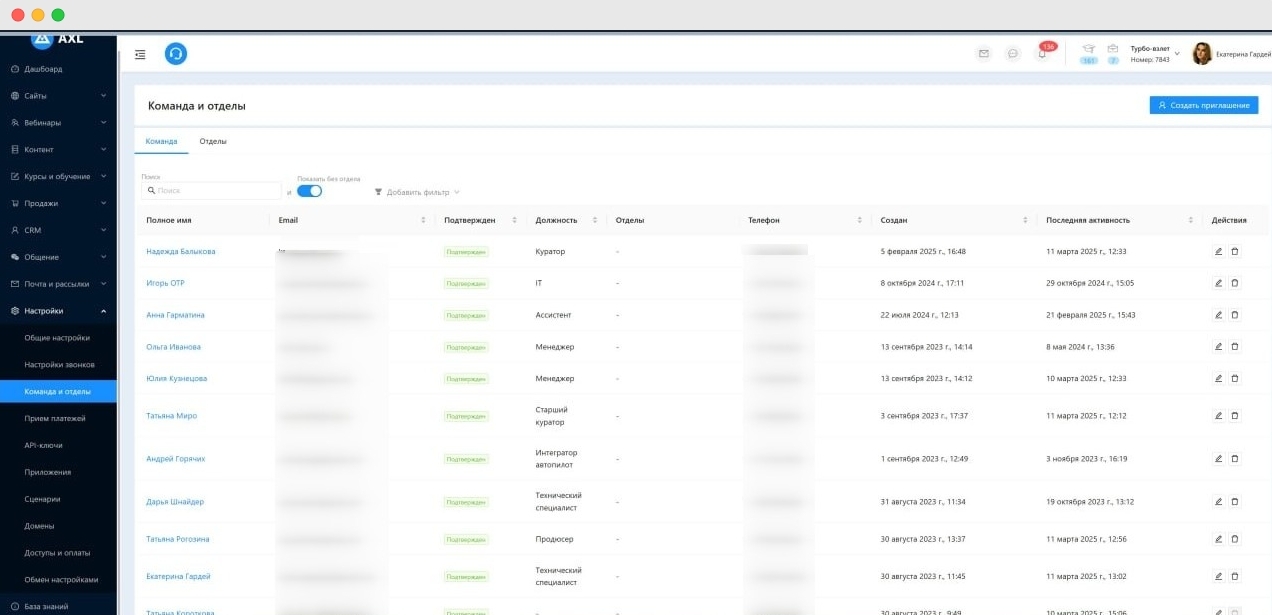Expand Курсы и обучение sidebar menu
This screenshot has width=1272, height=615.
[58, 177]
